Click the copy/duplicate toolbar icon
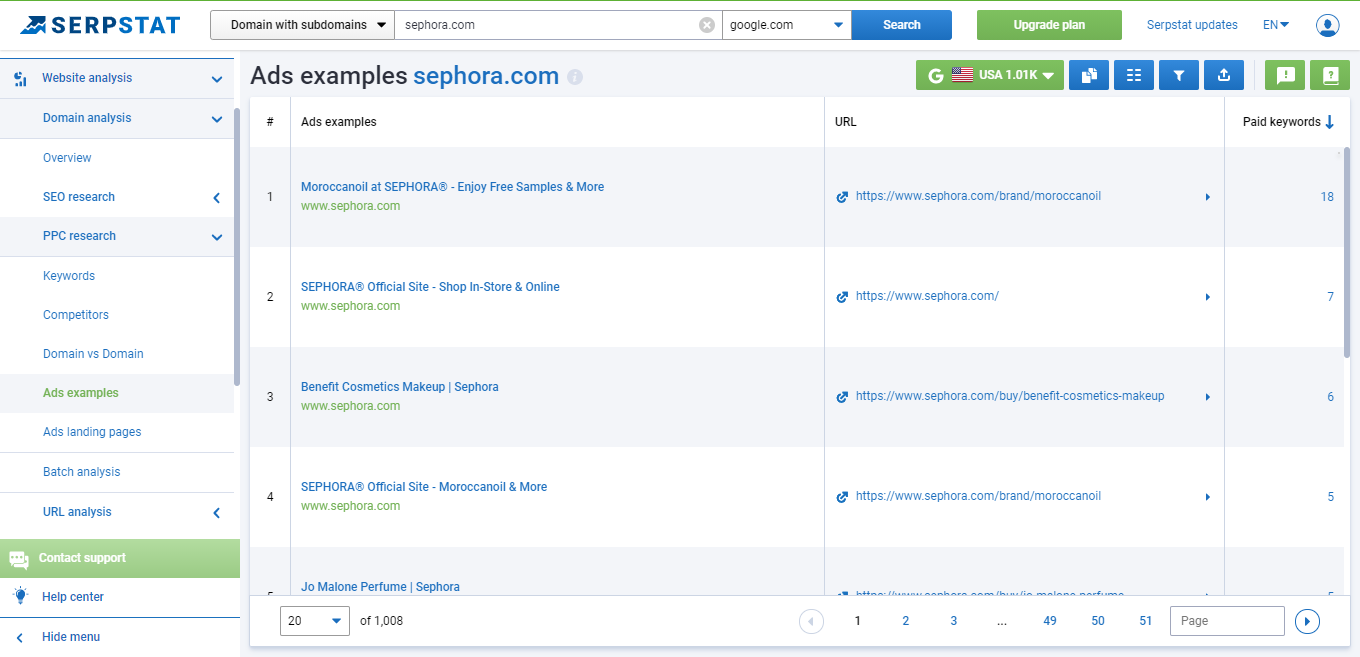 click(1089, 75)
